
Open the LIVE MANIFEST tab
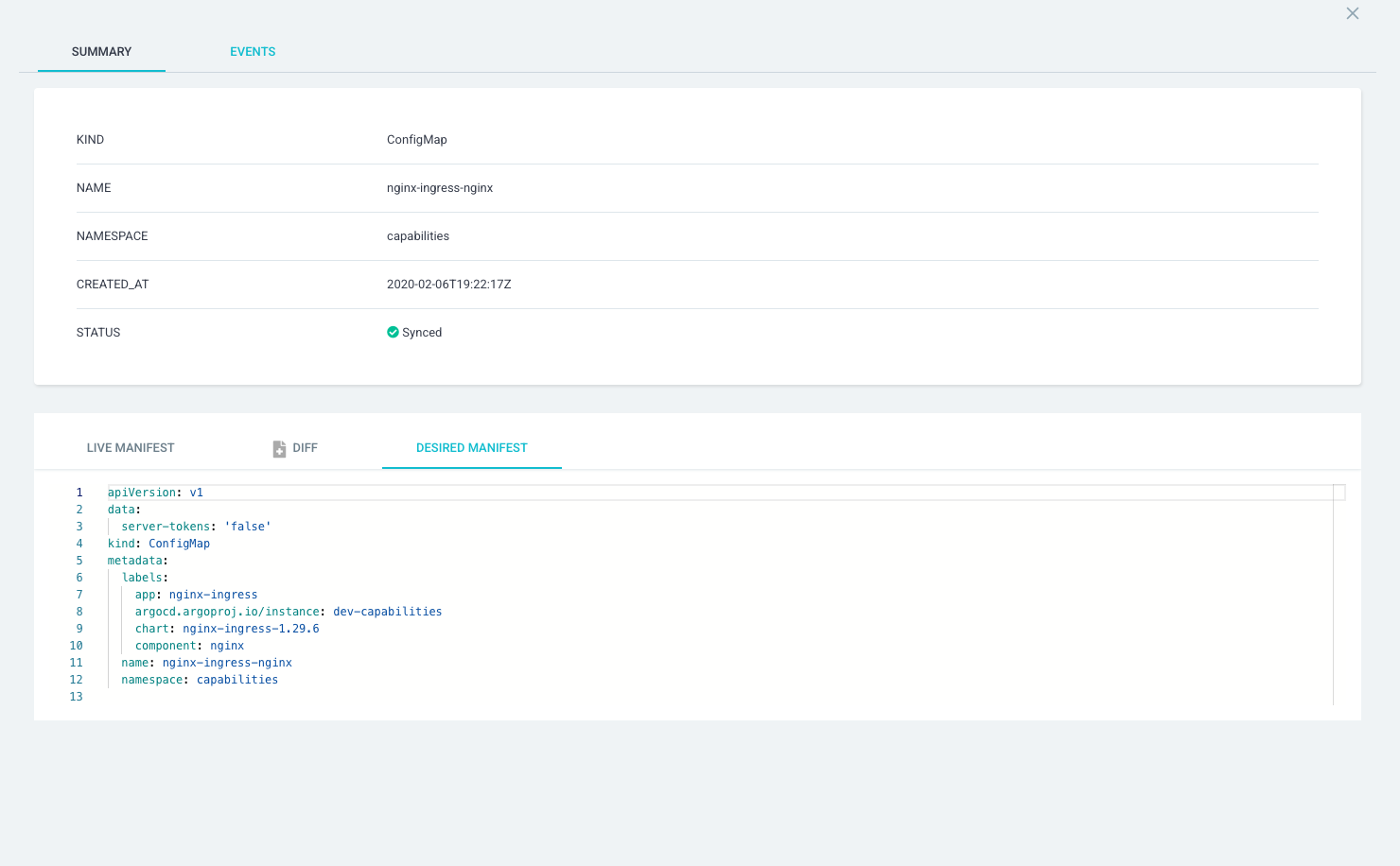point(131,447)
